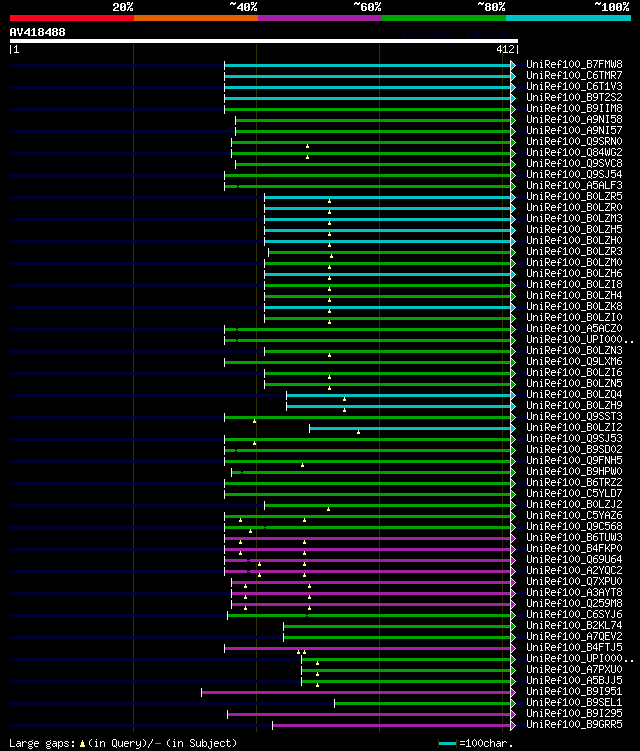Open the UniRef100_Q9SRN0 entry
640x751 pixels.
[x=574, y=141]
